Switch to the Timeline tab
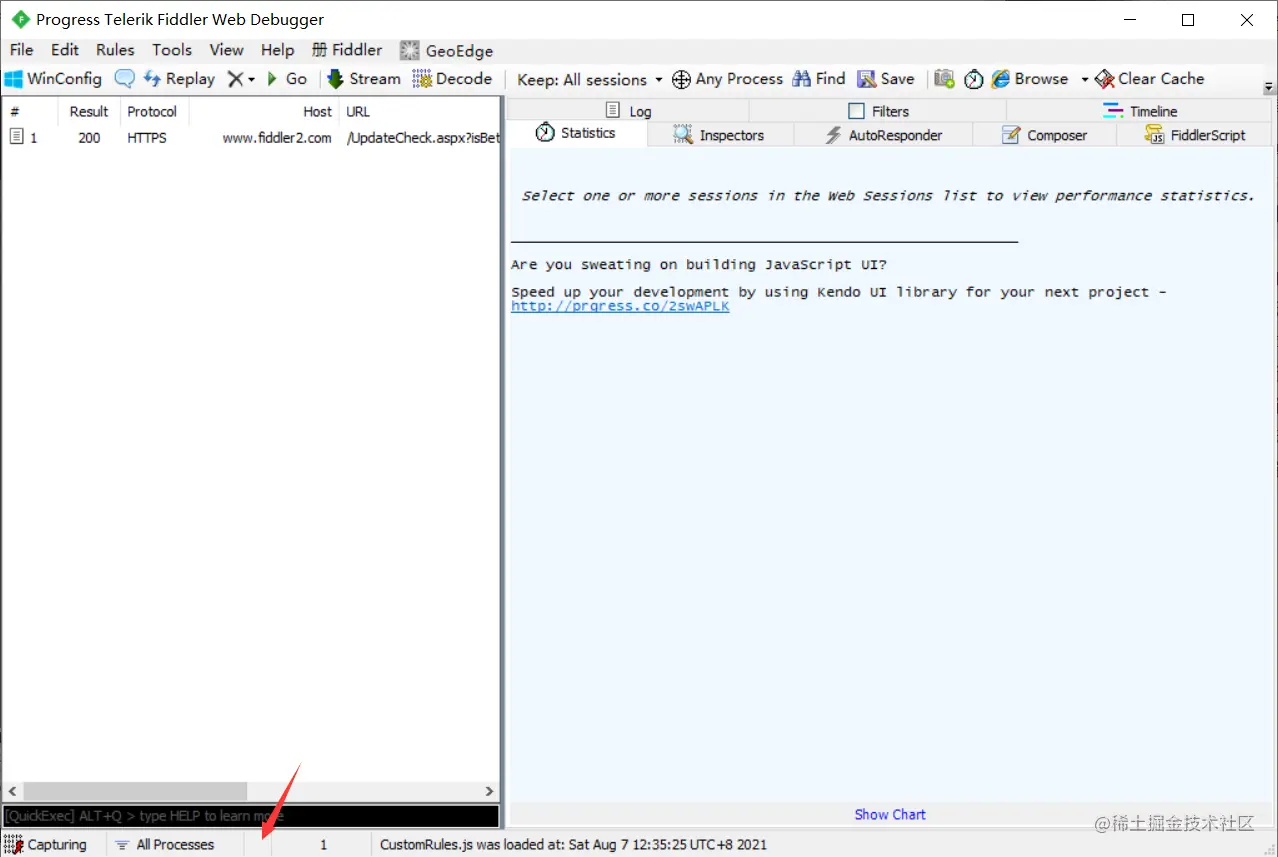 [x=1140, y=111]
